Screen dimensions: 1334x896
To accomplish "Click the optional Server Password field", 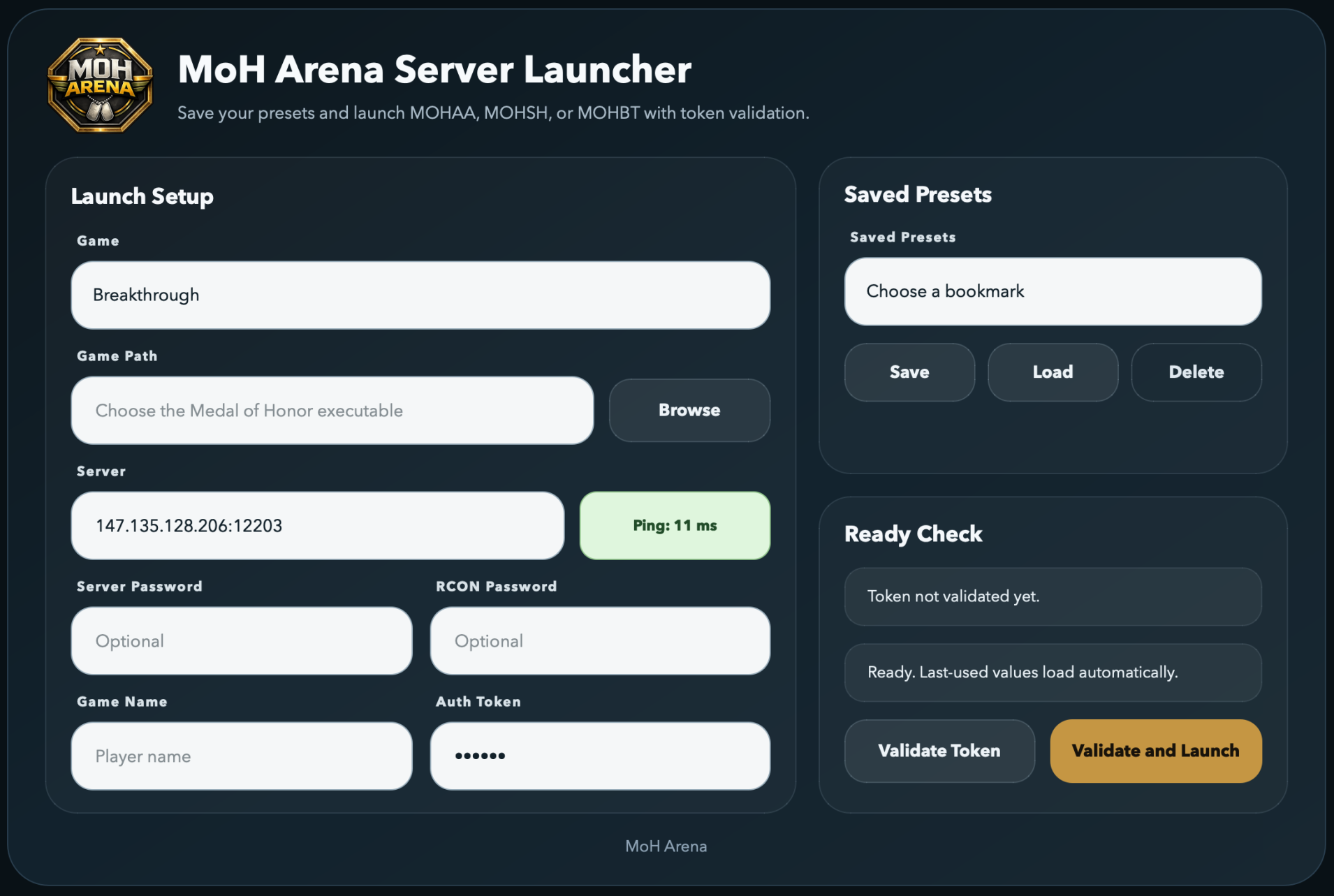I will click(x=241, y=640).
